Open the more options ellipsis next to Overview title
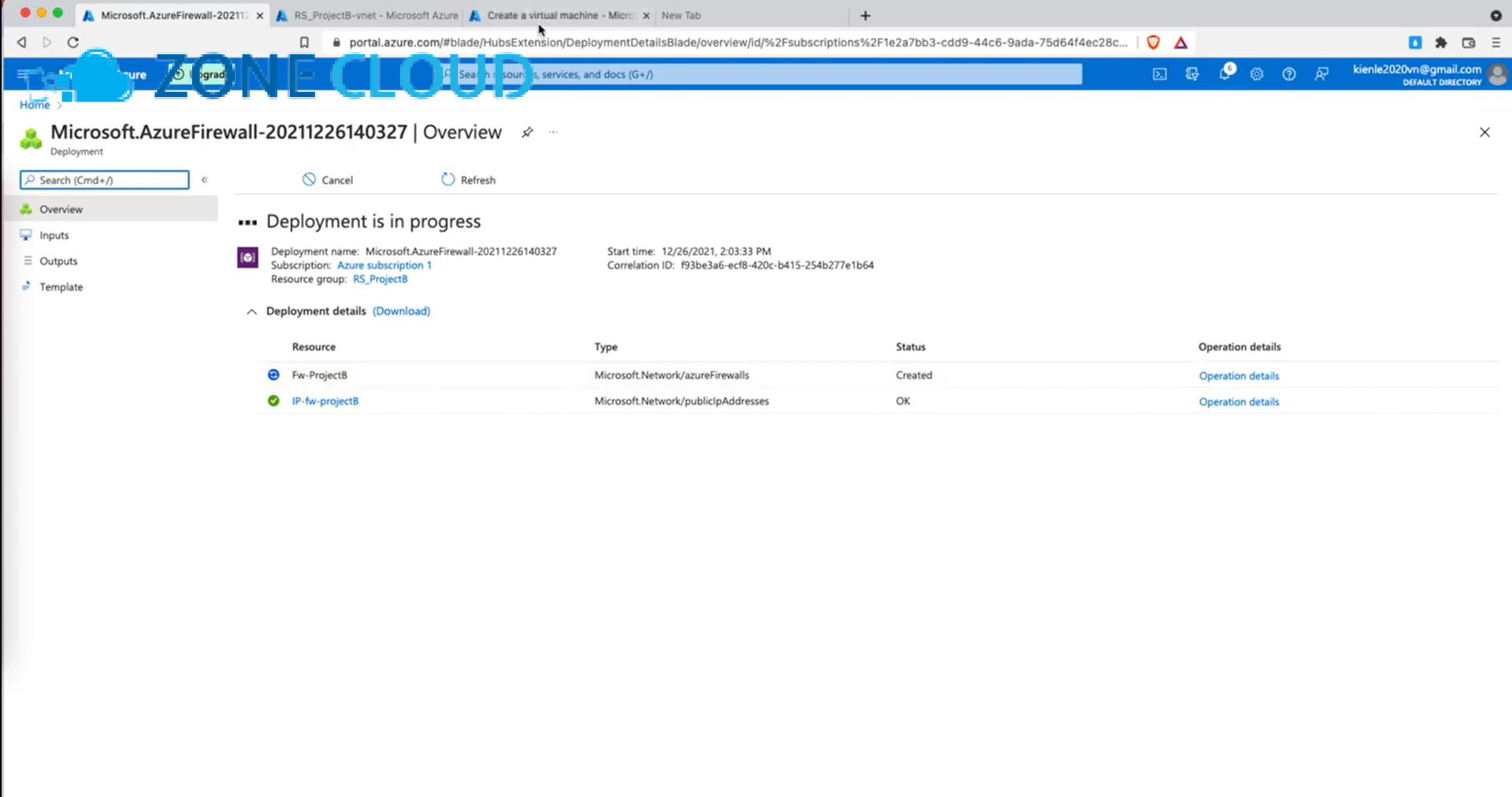1512x797 pixels. pos(552,132)
